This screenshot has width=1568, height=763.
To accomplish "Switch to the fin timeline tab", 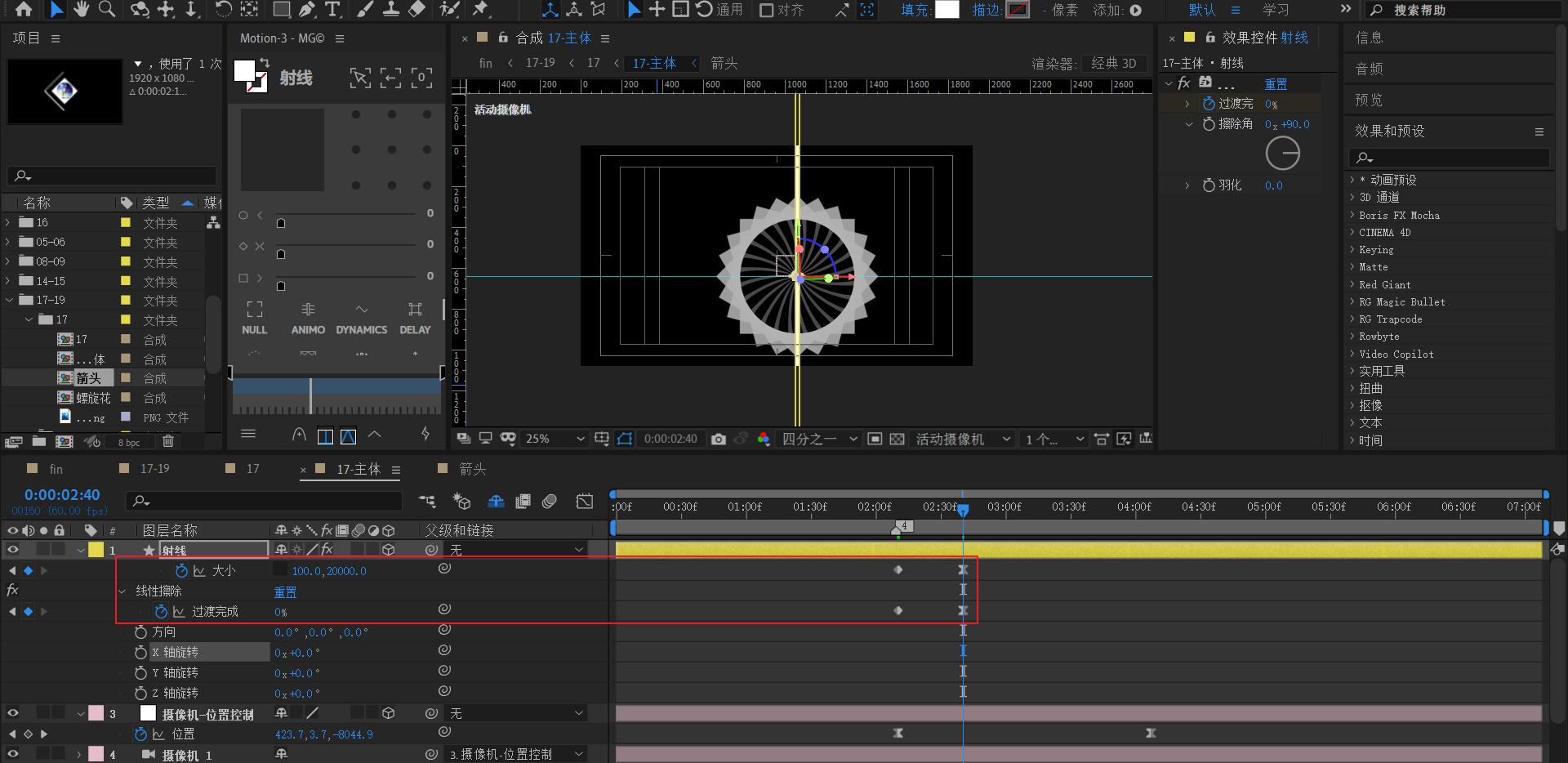I will coord(56,468).
